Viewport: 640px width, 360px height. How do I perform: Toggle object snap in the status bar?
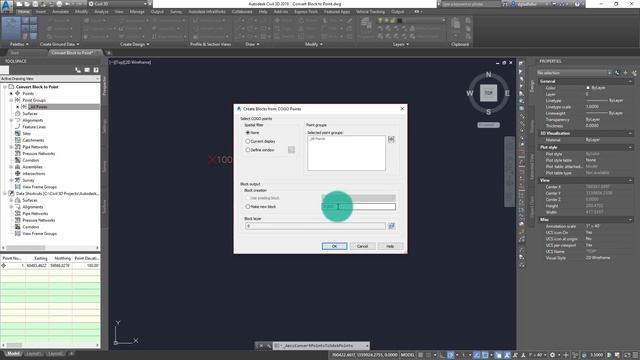(485, 355)
